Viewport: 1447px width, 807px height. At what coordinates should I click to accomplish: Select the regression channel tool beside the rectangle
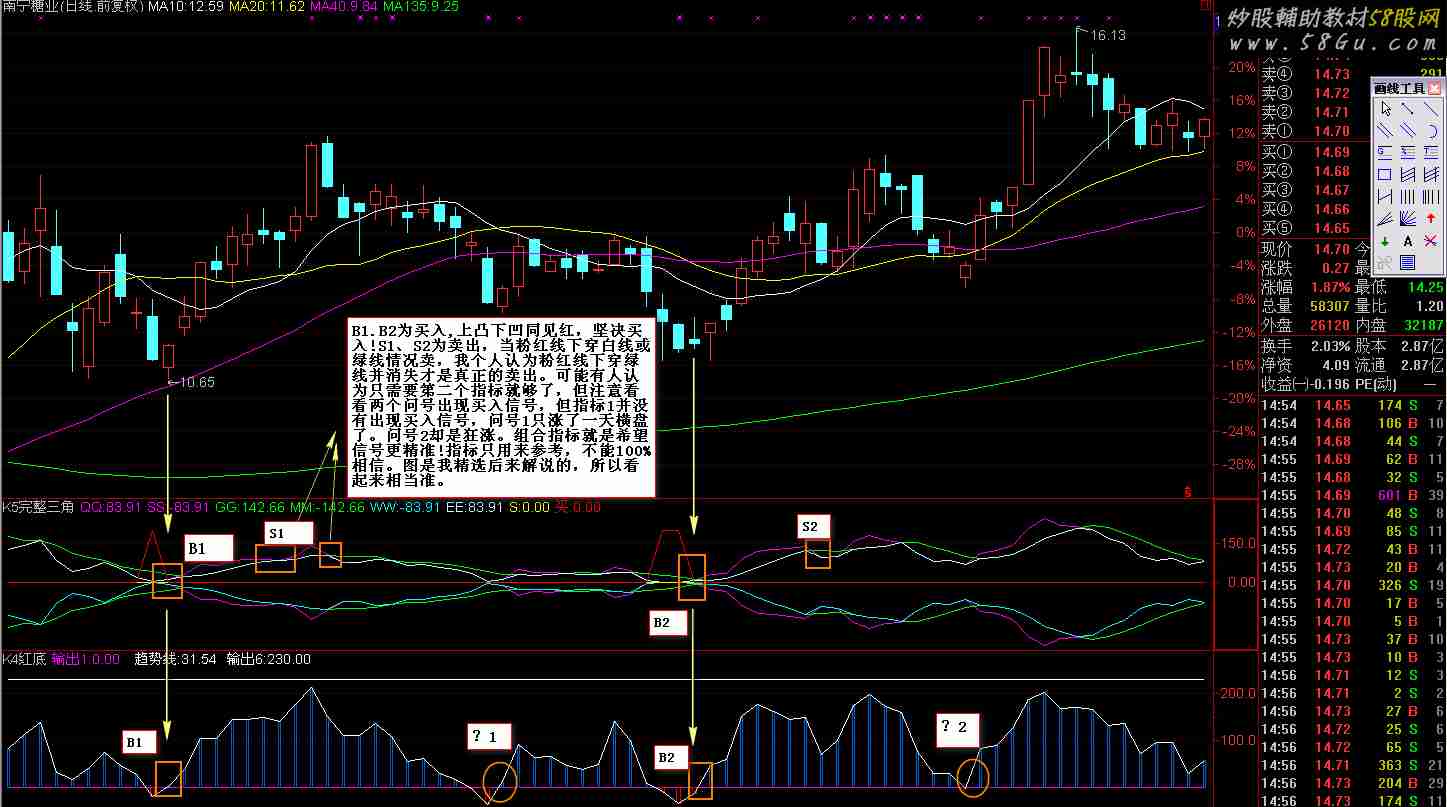click(1408, 174)
